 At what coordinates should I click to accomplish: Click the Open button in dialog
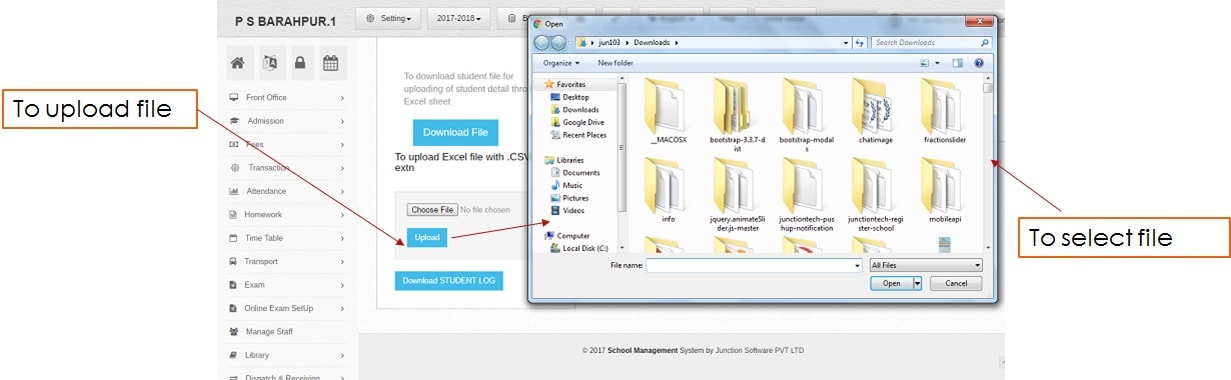pos(891,284)
